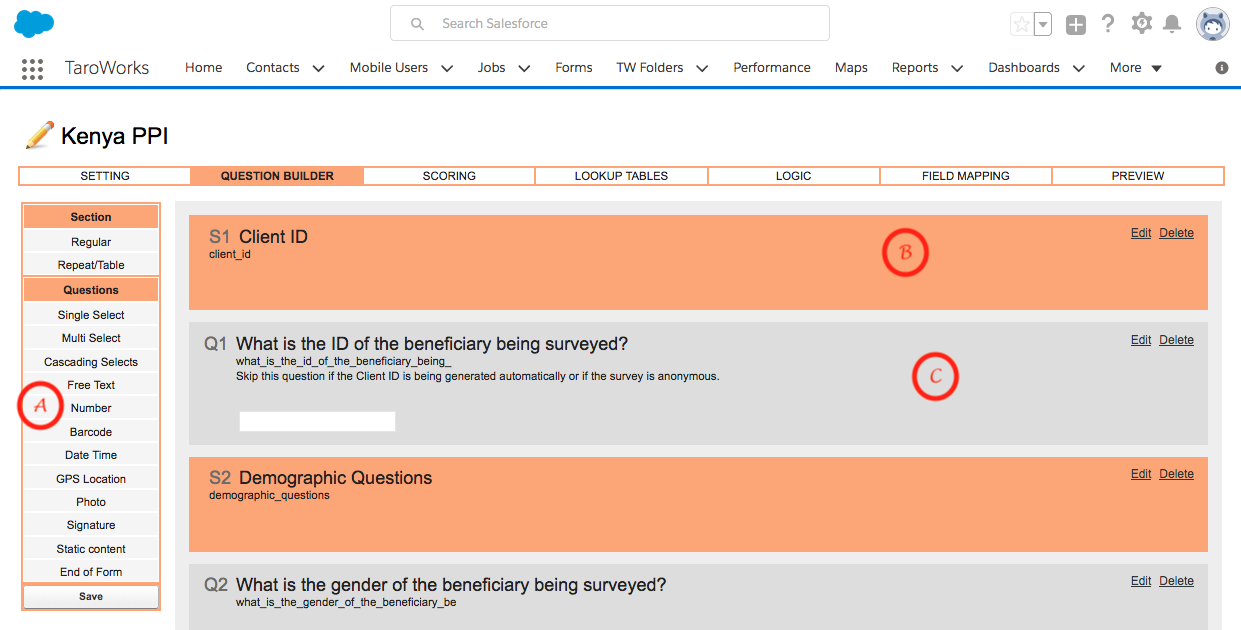
Task: Click the favorites star icon
Action: (1021, 24)
